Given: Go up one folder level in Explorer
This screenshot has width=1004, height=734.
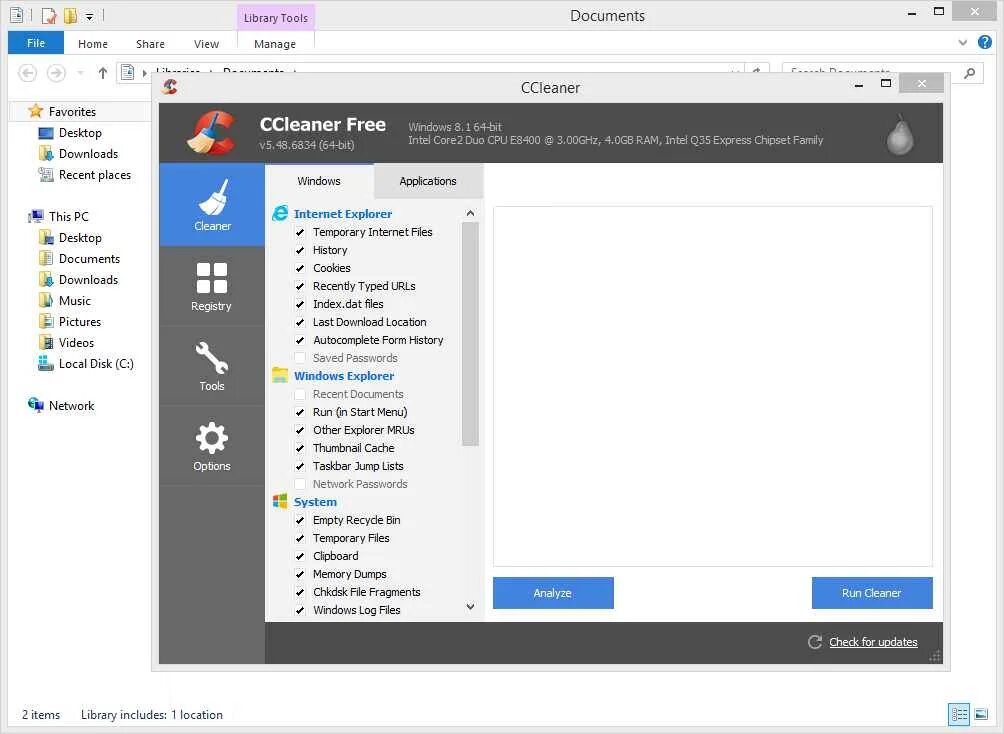Looking at the screenshot, I should tap(102, 73).
